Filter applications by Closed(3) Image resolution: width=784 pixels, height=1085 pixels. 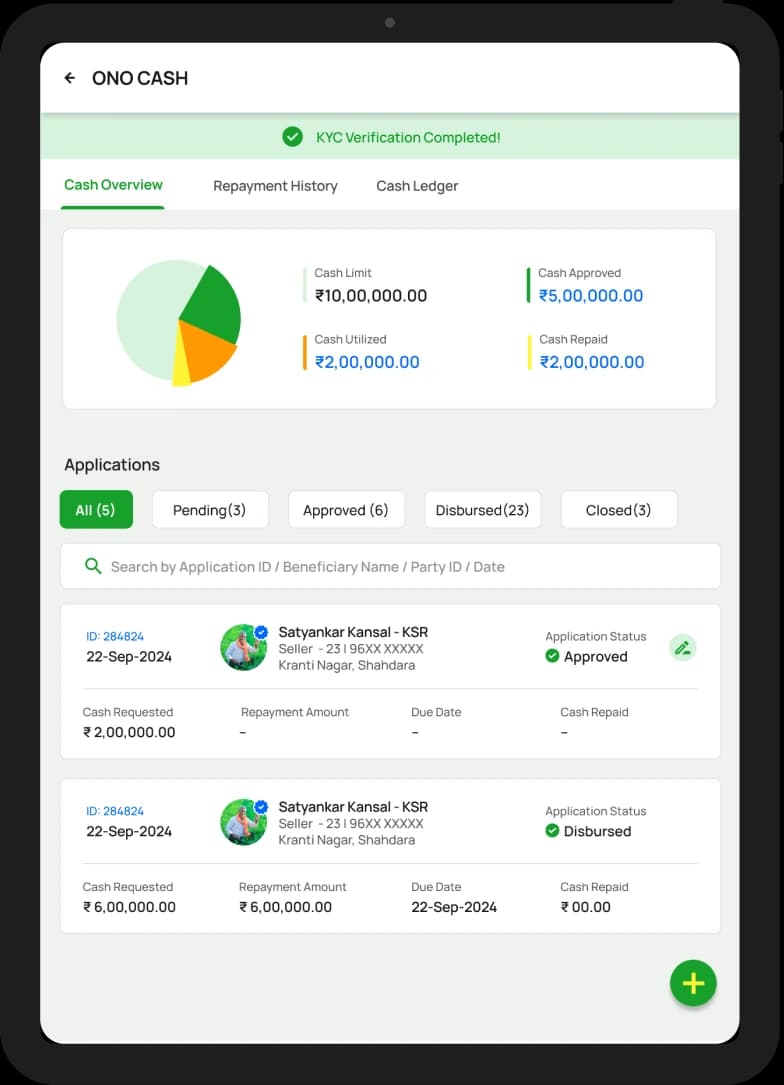coord(619,510)
